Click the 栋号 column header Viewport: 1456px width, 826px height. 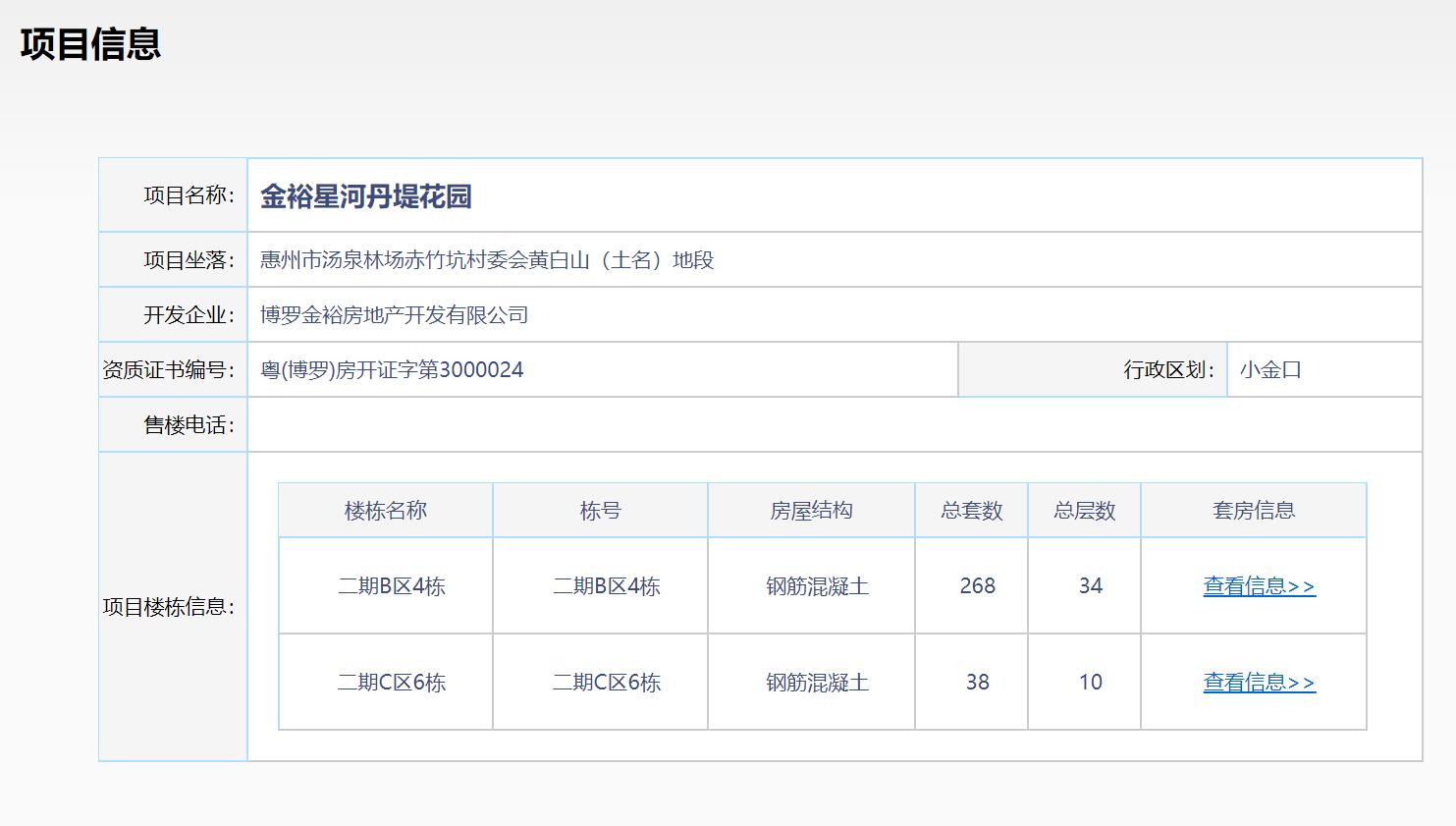(598, 510)
